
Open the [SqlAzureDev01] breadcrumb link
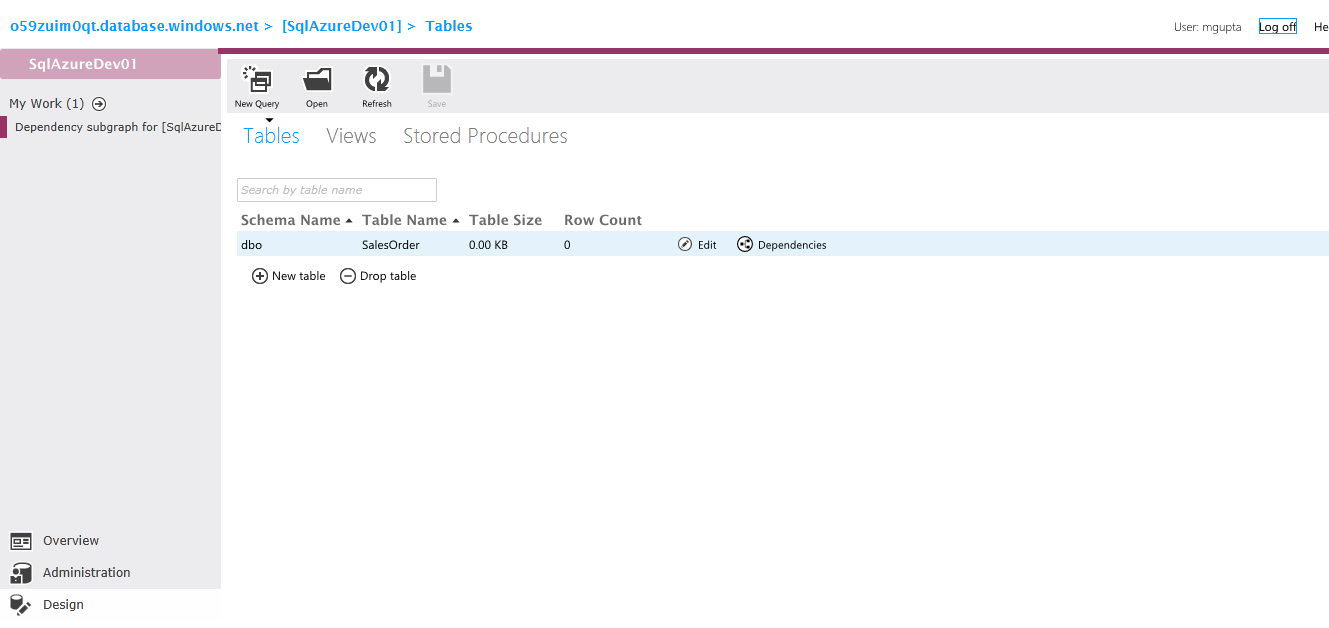click(342, 26)
